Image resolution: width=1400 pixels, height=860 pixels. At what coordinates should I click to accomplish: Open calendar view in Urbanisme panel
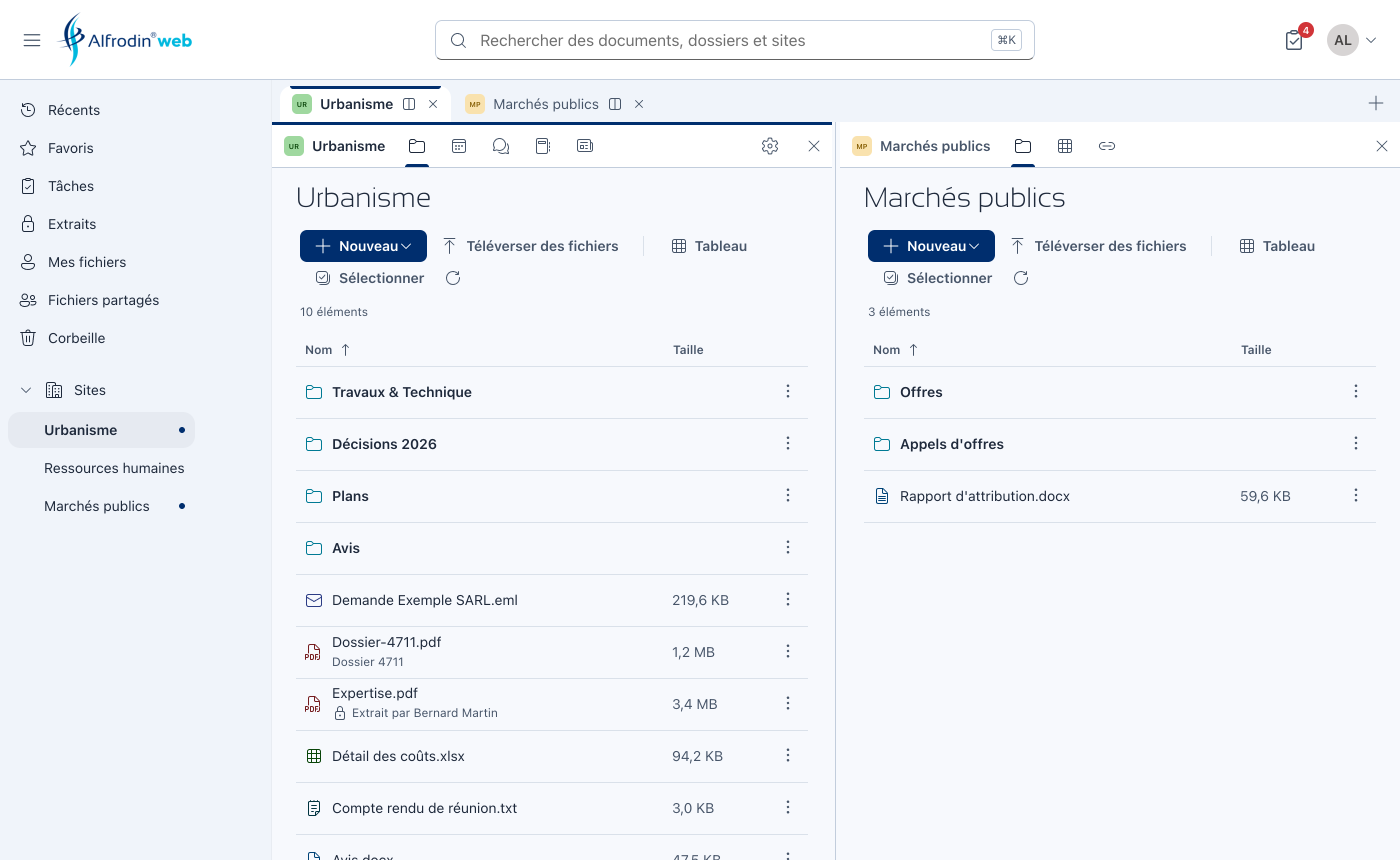(459, 146)
